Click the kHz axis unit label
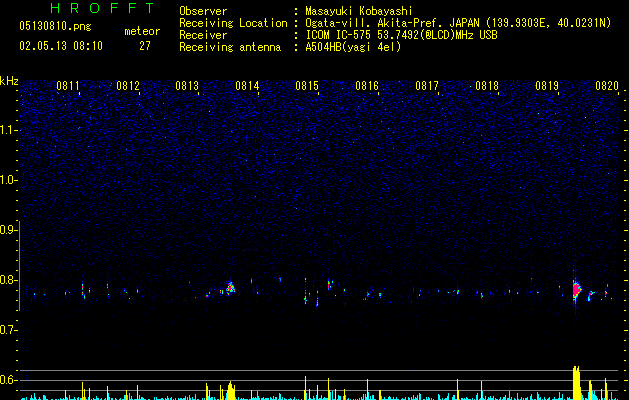The image size is (629, 400). (9, 81)
